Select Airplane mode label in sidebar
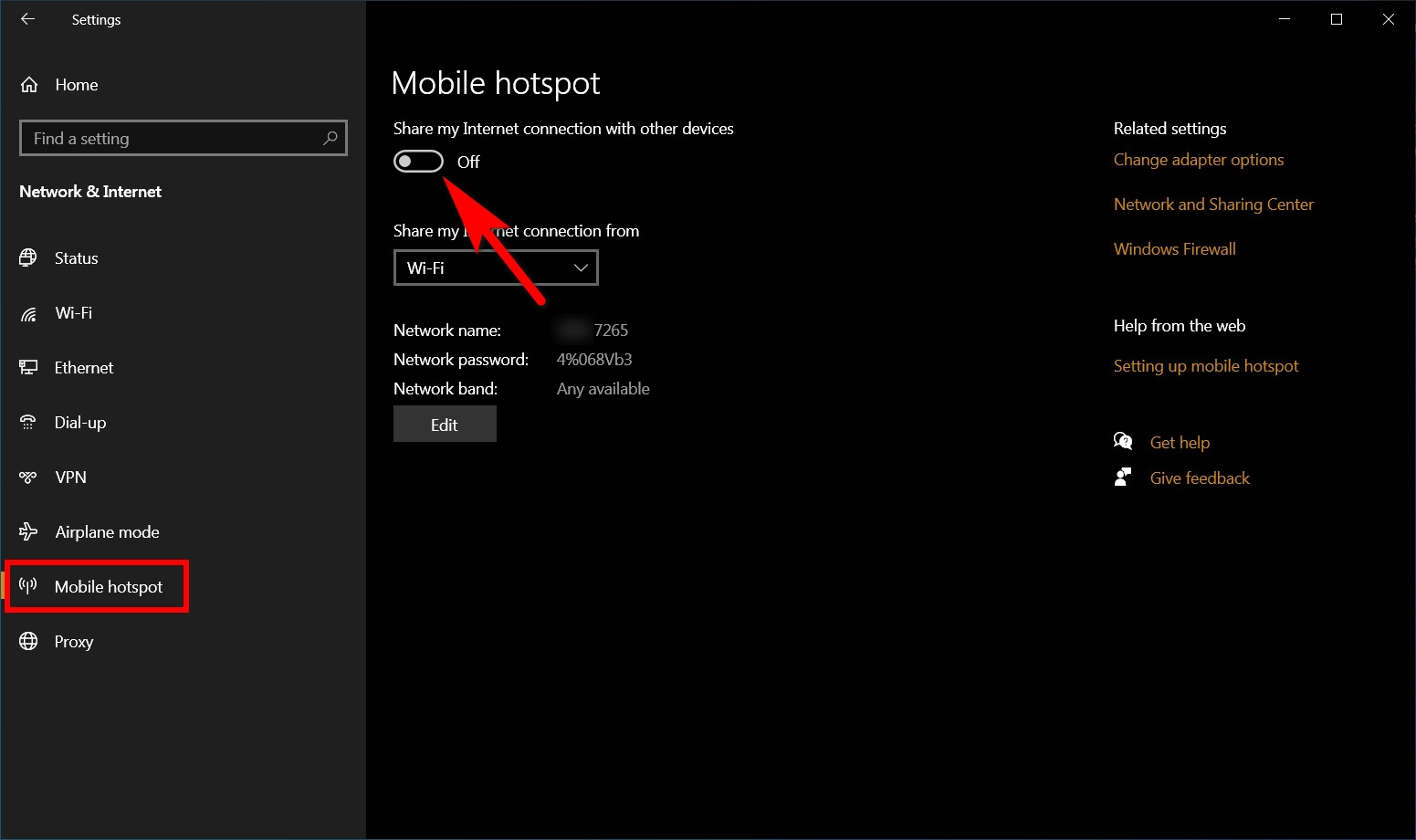This screenshot has width=1416, height=840. (107, 532)
